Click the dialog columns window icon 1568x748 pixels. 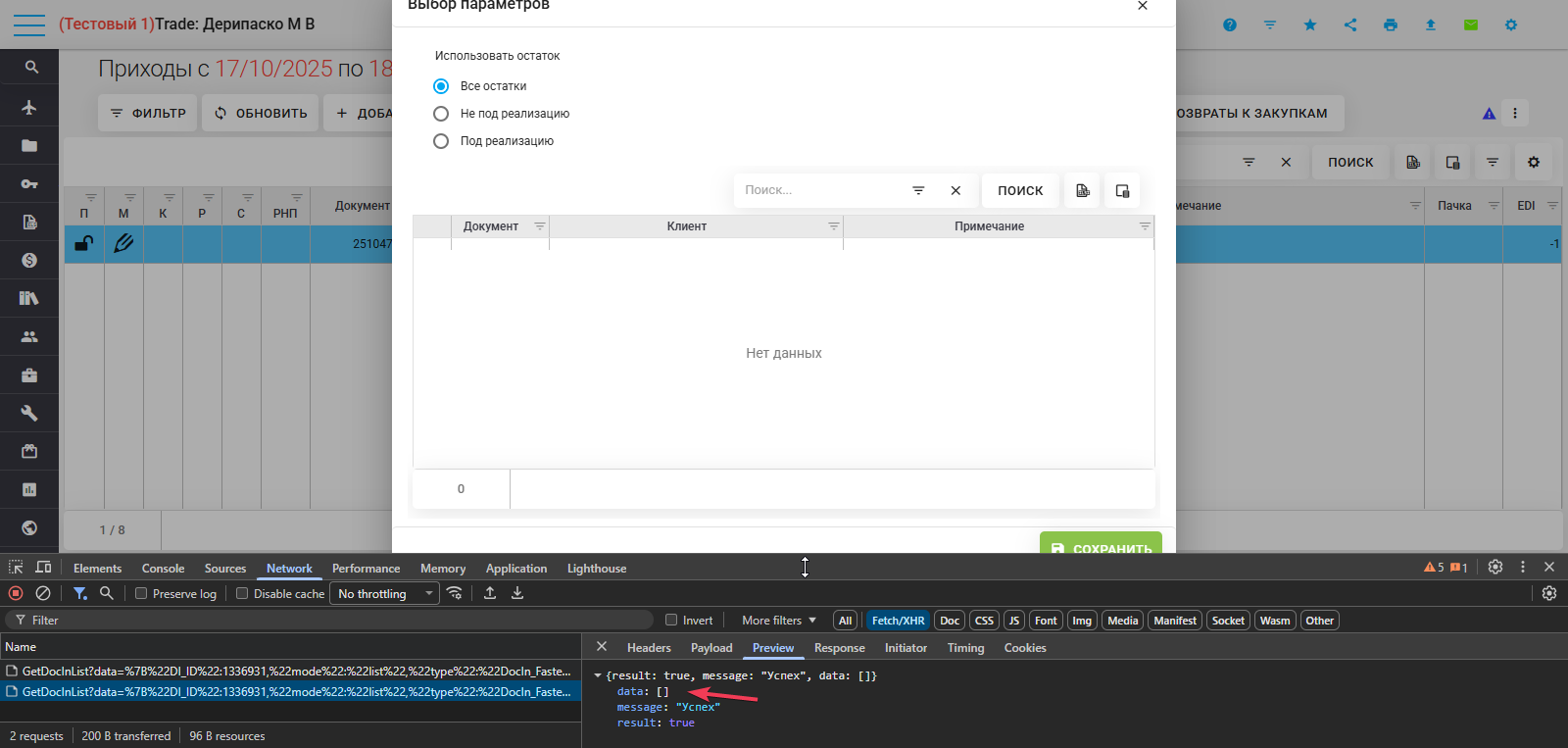click(x=1122, y=190)
